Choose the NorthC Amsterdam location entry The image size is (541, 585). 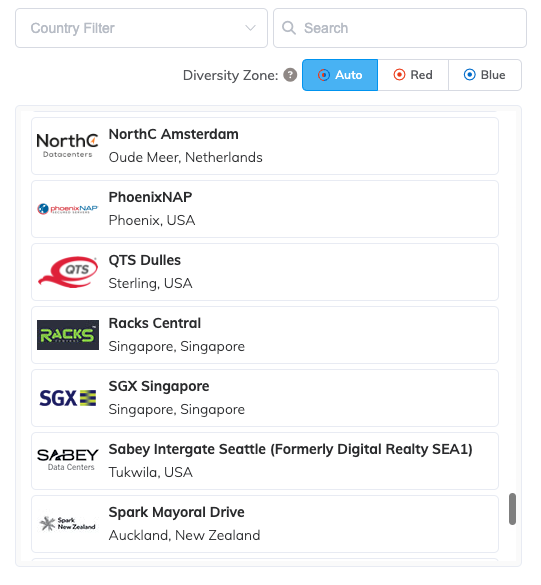tap(265, 146)
